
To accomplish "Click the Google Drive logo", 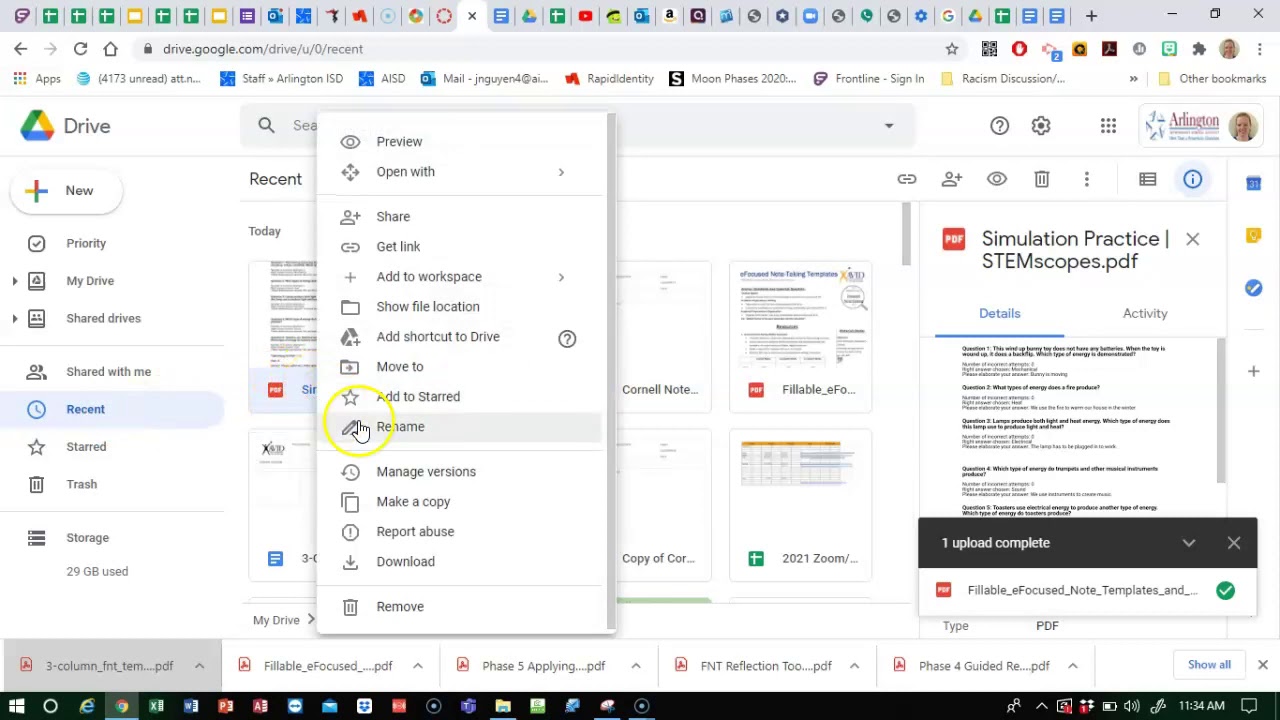I will 66,126.
